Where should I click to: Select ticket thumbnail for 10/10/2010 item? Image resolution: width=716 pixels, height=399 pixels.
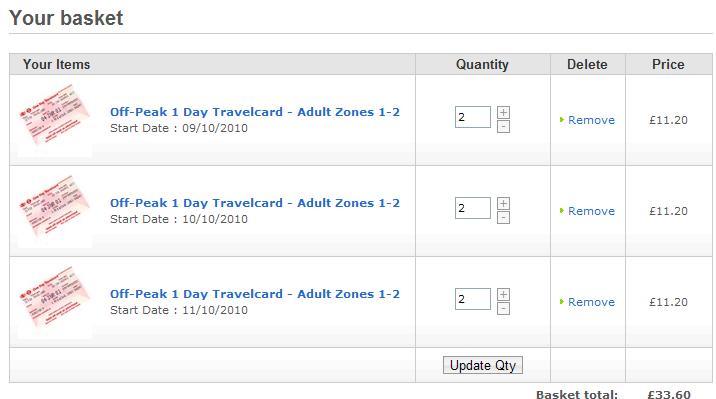coord(55,209)
